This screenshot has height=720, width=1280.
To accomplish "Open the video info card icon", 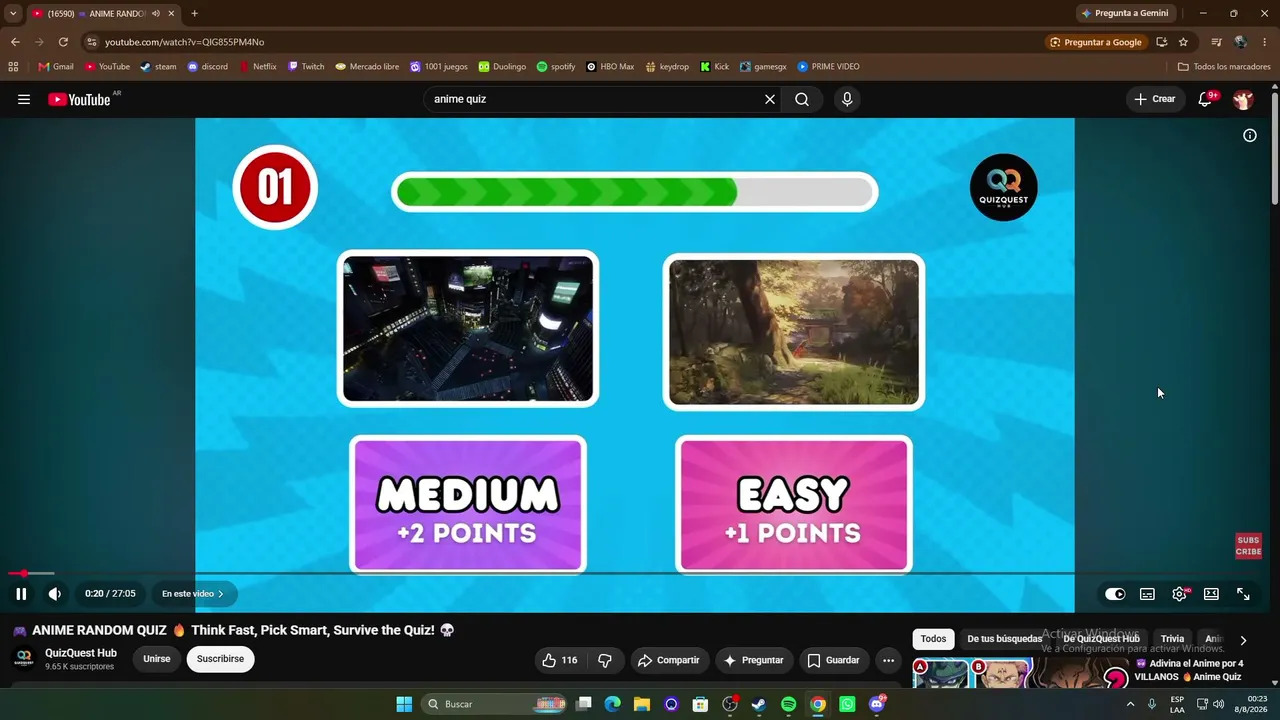I will tap(1250, 135).
